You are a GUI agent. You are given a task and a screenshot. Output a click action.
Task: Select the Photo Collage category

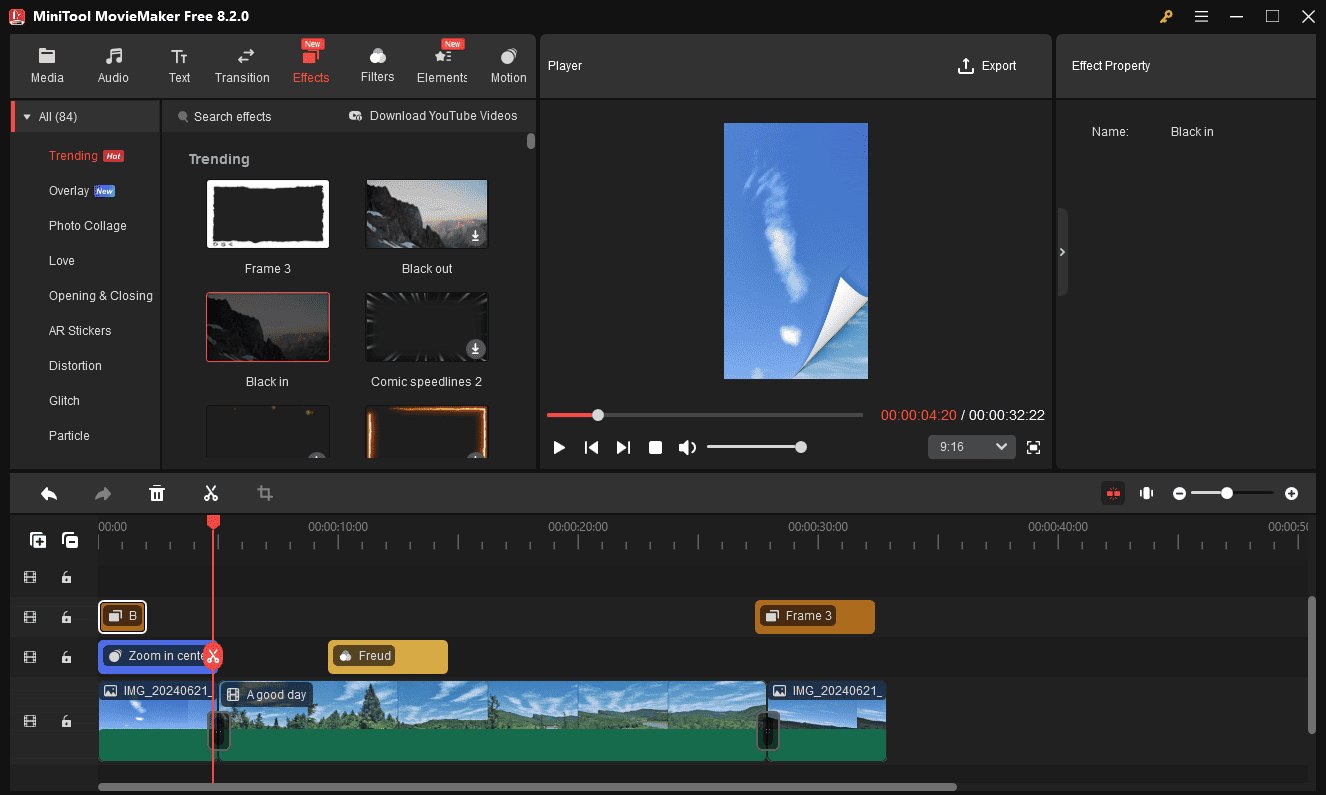[x=86, y=226]
